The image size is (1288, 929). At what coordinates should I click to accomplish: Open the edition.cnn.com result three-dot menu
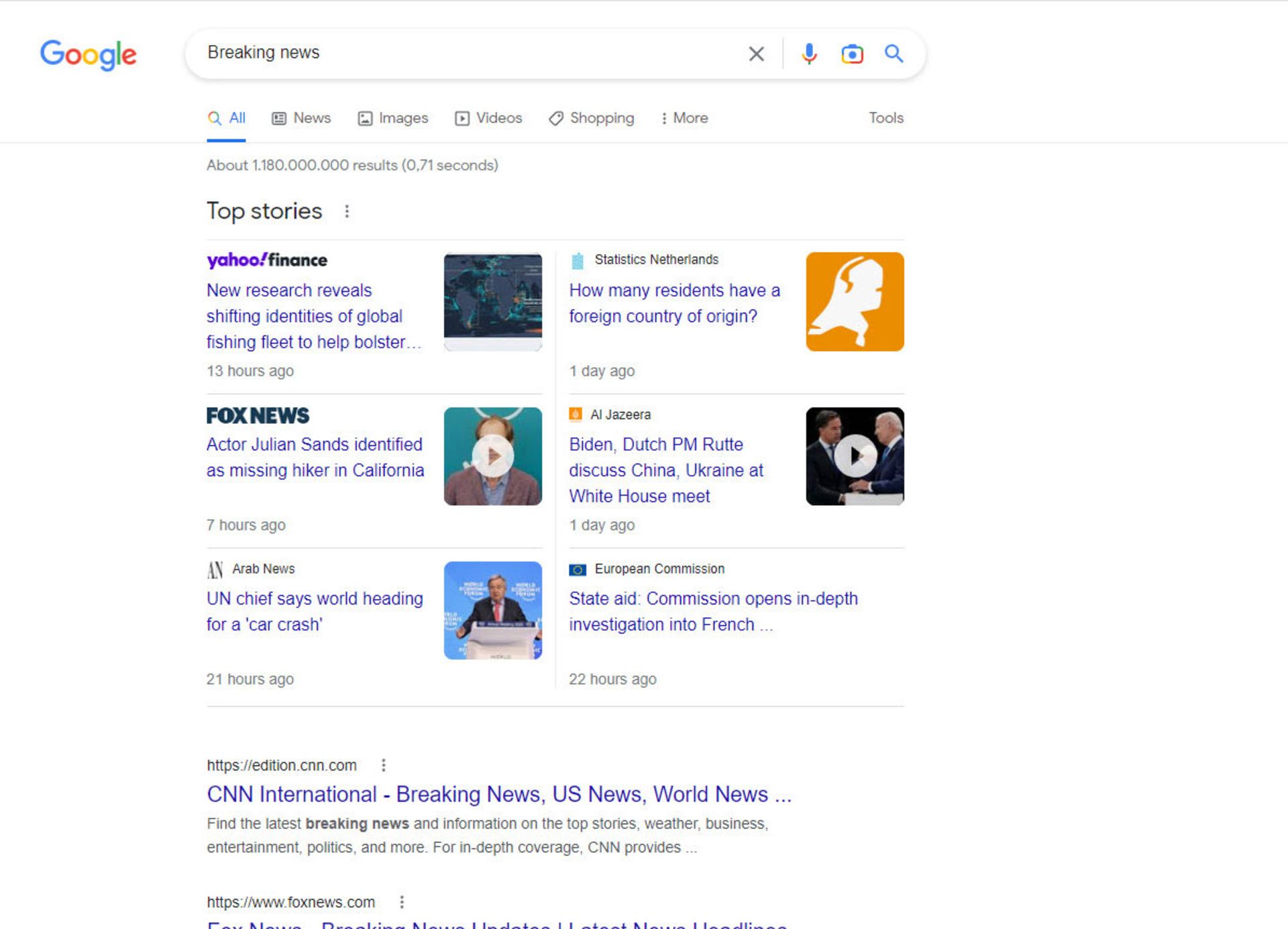384,765
